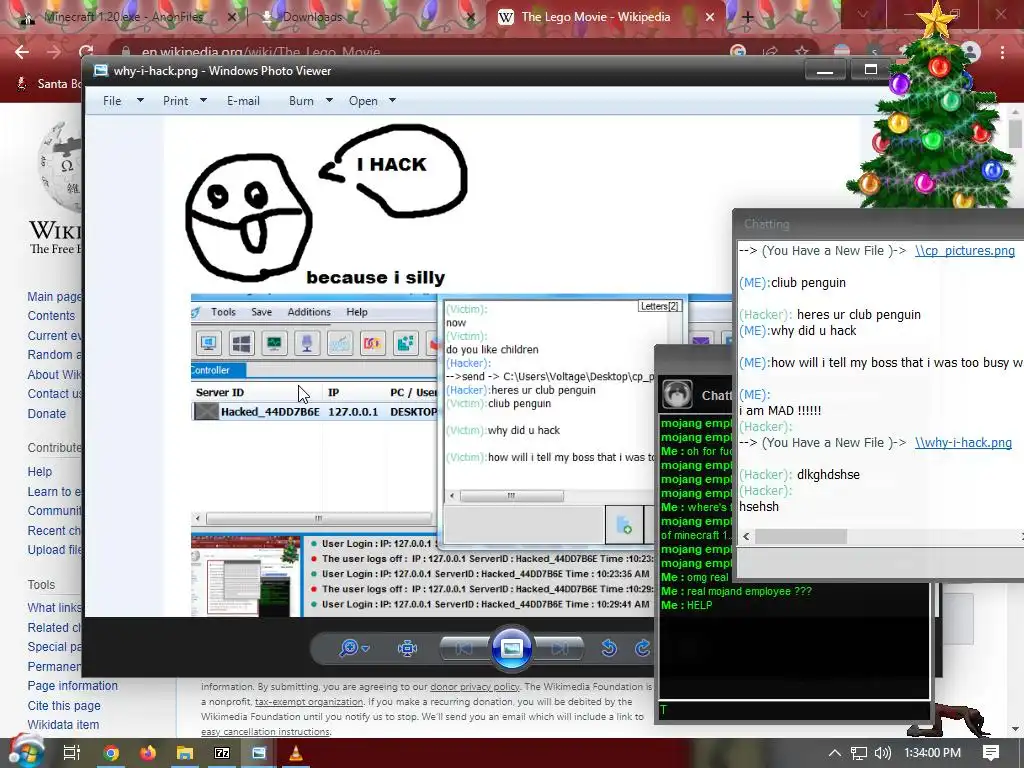
Task: Launch Firefox from the taskbar
Action: pos(148,753)
